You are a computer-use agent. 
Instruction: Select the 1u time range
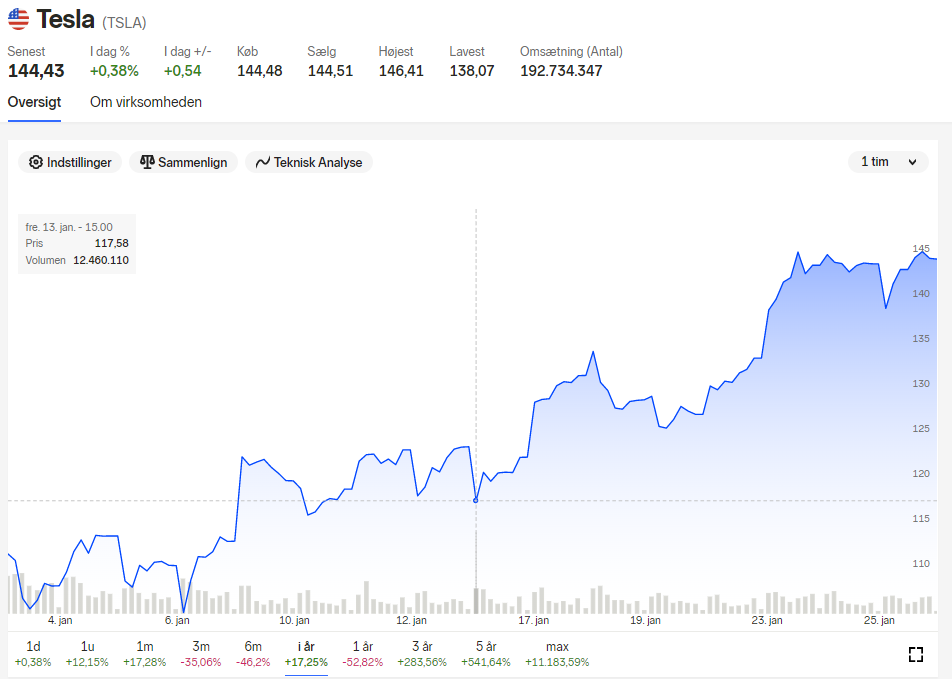(x=87, y=653)
